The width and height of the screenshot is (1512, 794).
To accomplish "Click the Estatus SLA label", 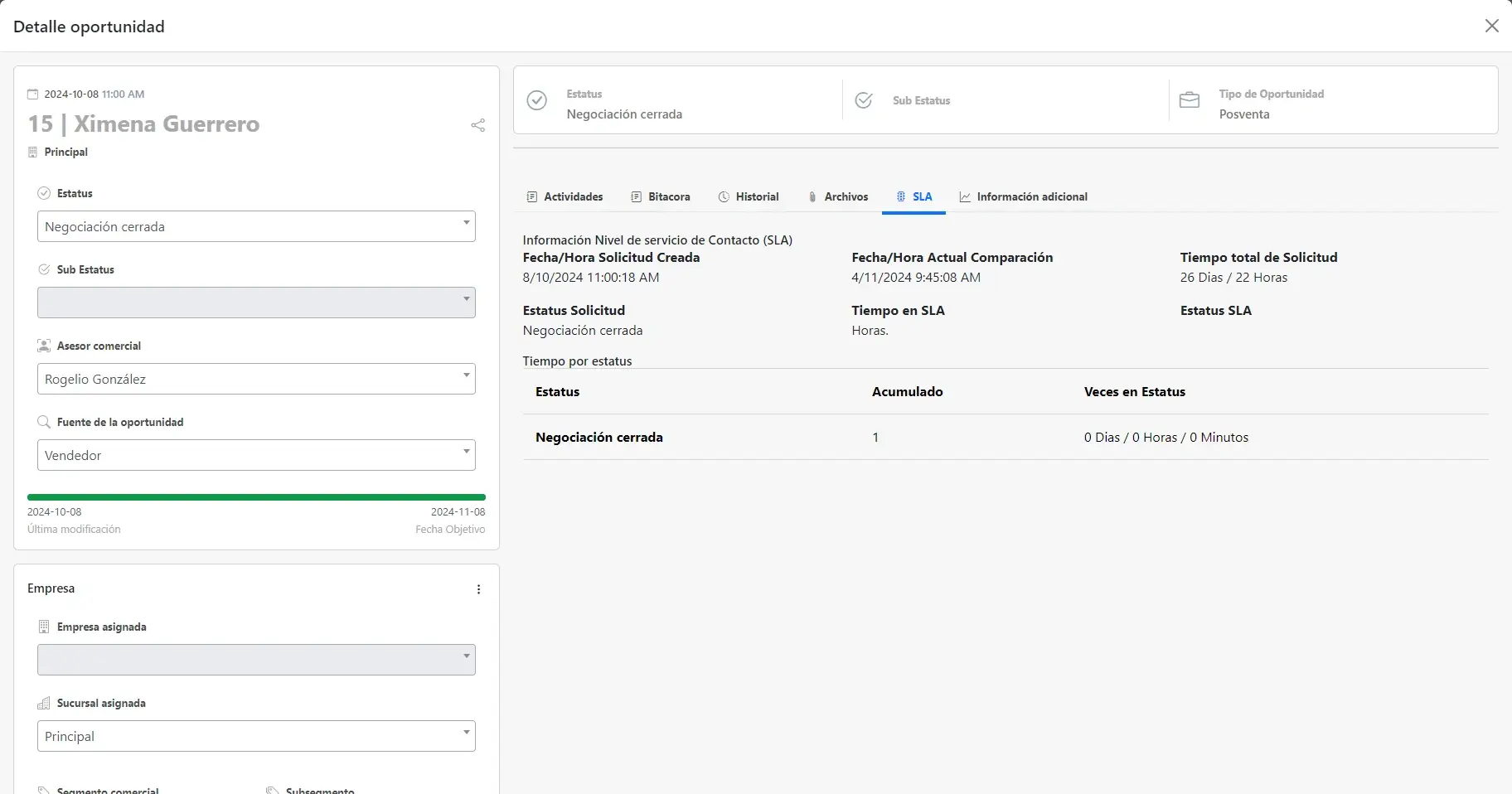I will (1216, 311).
